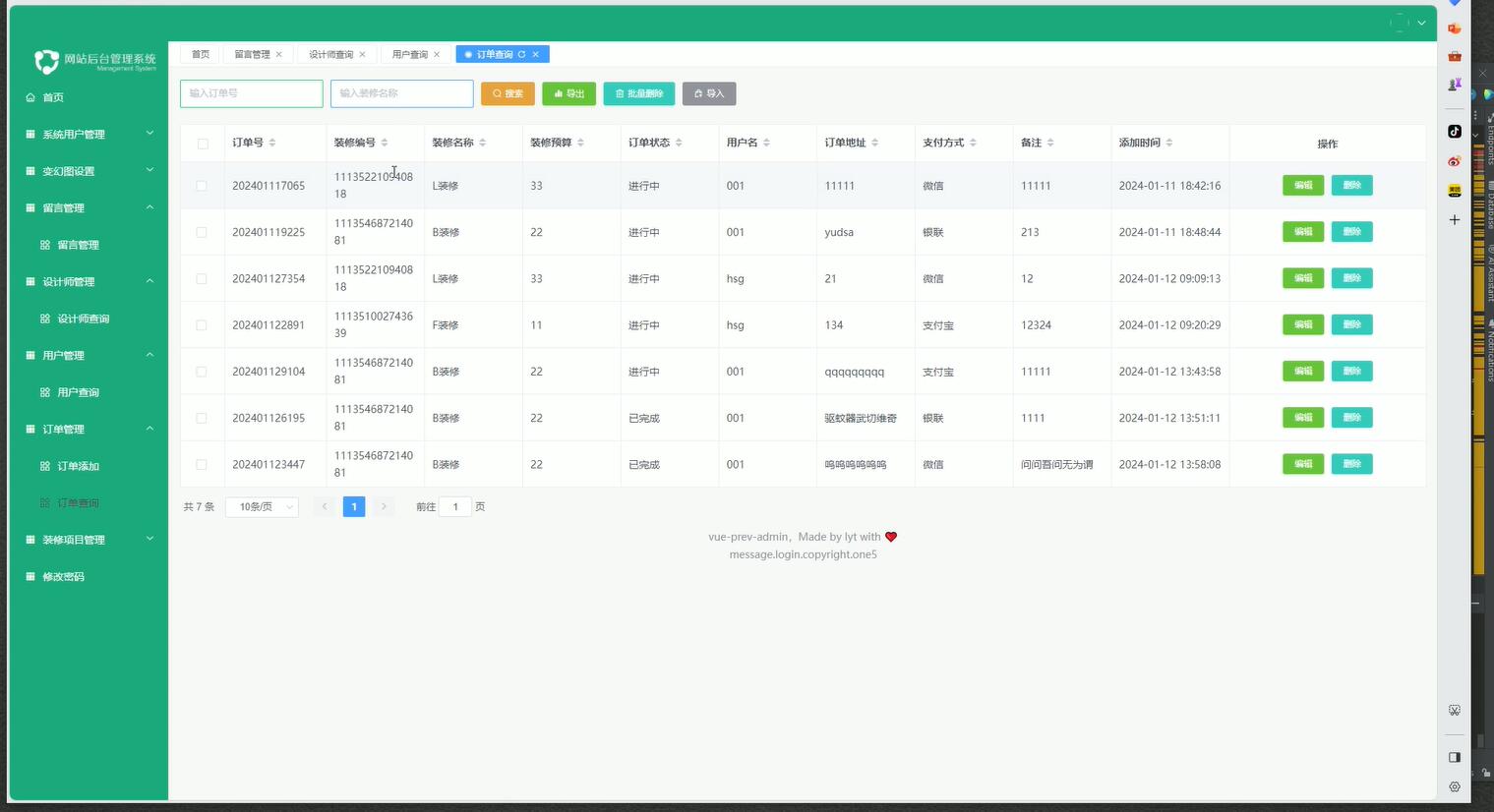Click the 首页 home icon in sidebar

pyautogui.click(x=30, y=98)
